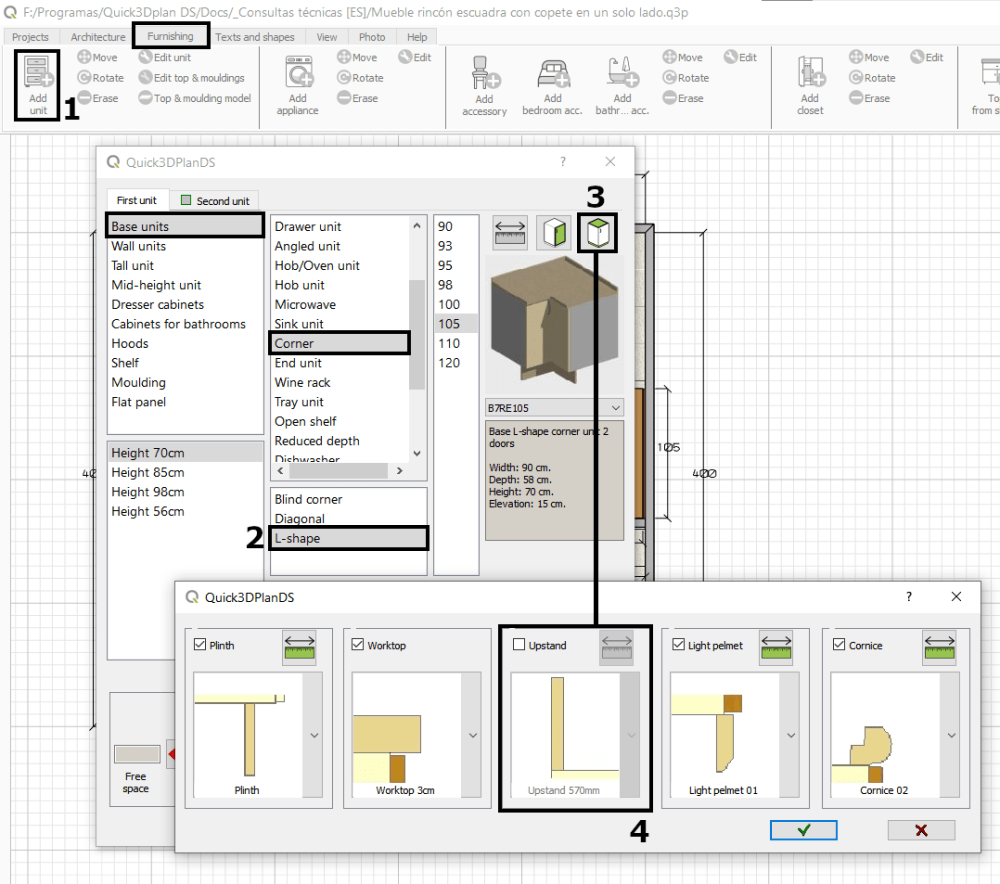Confirm with the green checkmark button
1000x884 pixels.
point(803,830)
